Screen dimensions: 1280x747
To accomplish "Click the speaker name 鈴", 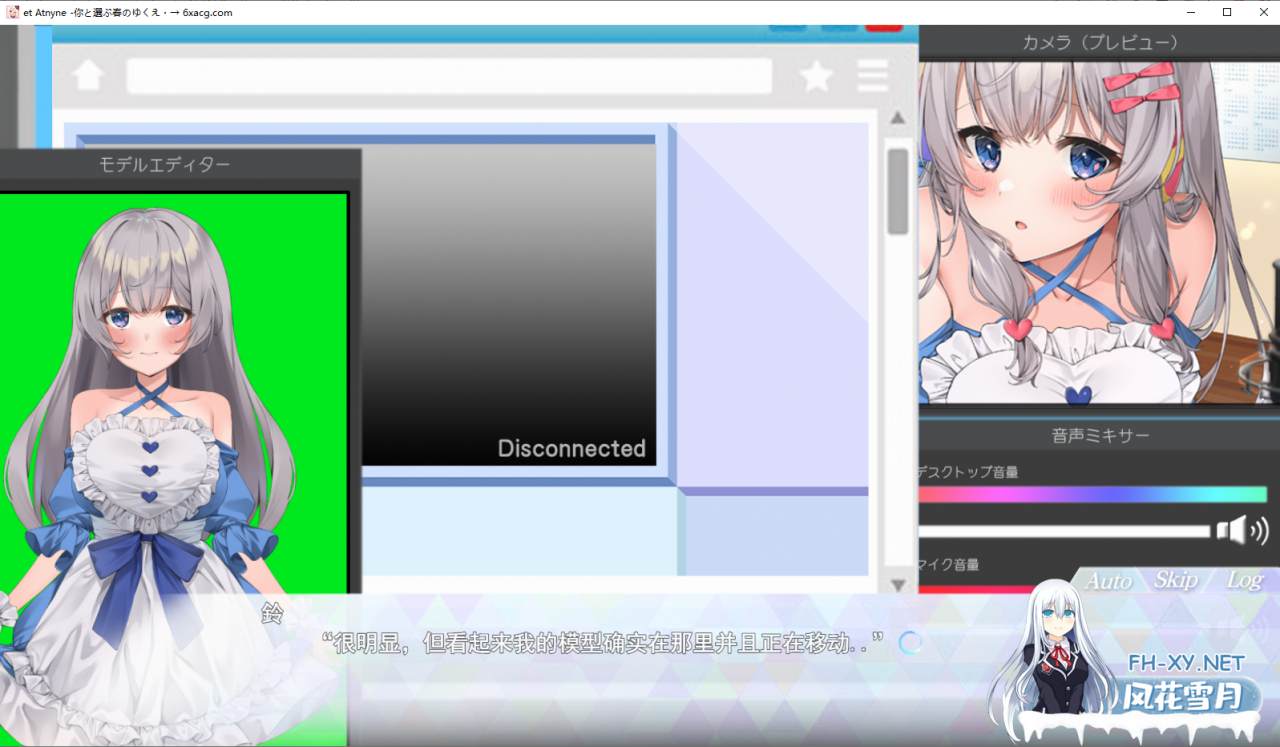I will [272, 613].
